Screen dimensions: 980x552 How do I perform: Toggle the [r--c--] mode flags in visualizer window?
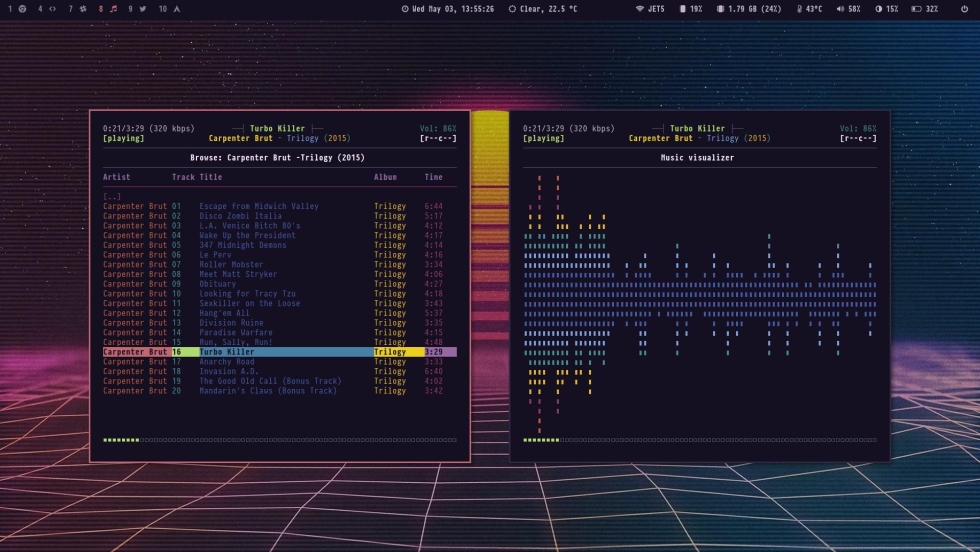[x=858, y=138]
